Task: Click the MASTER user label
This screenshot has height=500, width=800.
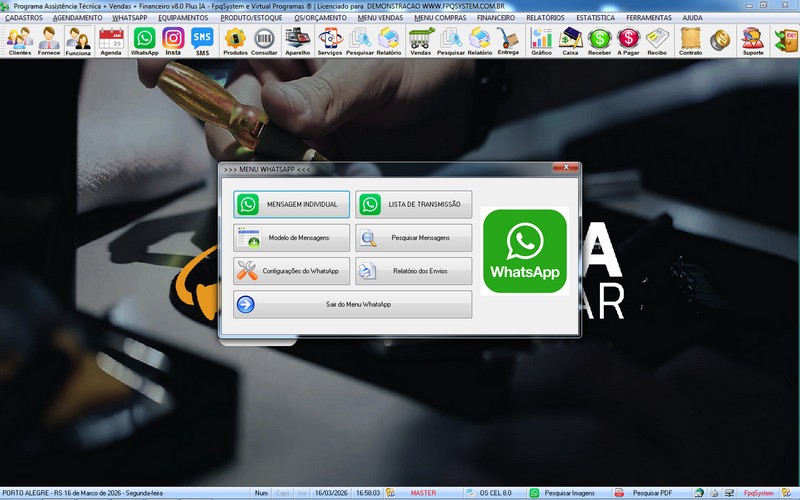Action: coord(423,493)
